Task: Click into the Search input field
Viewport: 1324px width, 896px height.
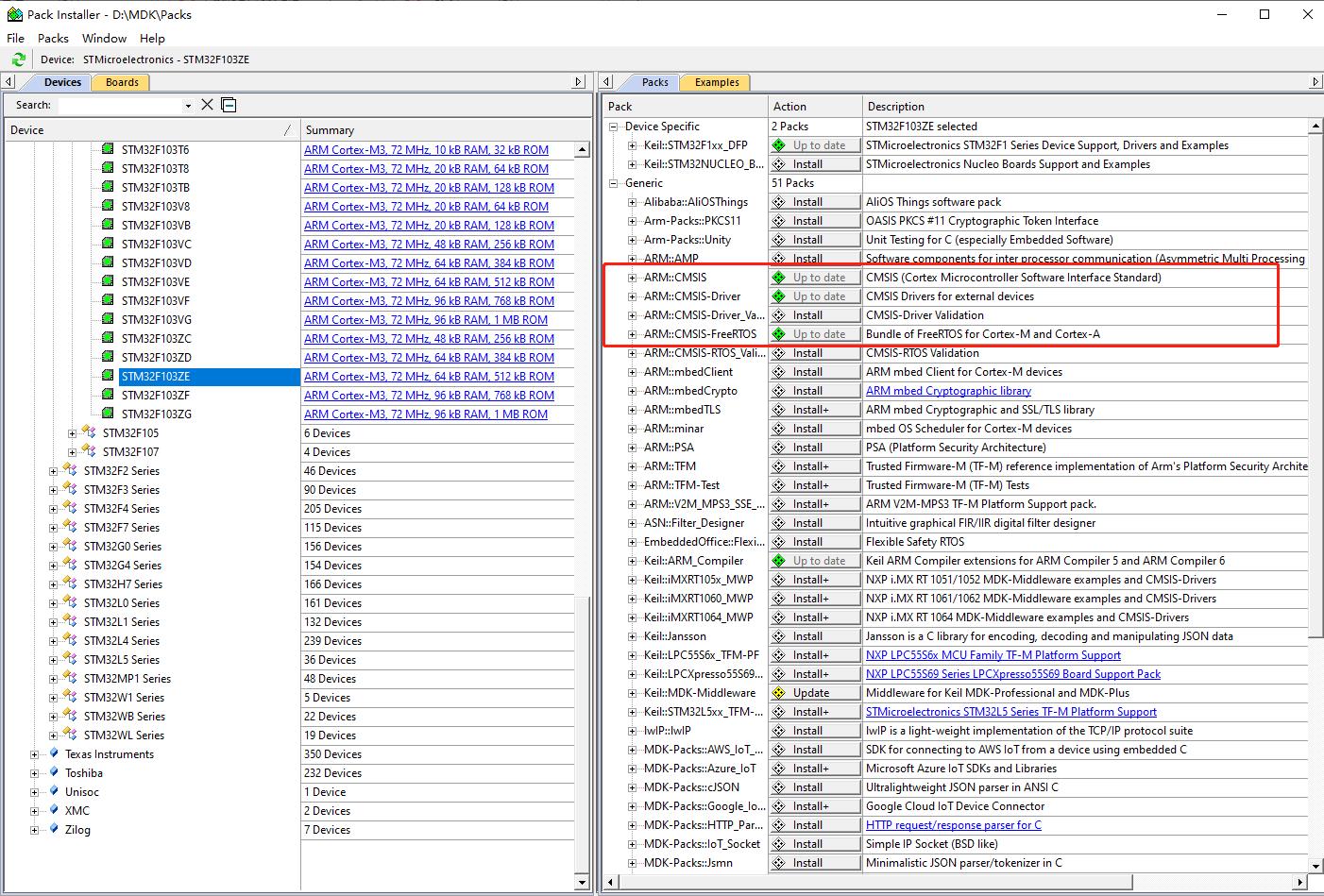Action: (119, 106)
